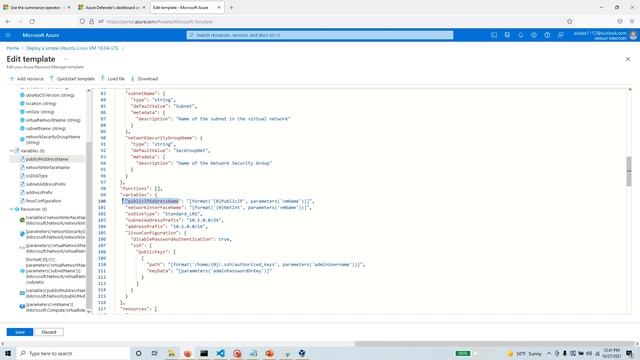Close the Edit template blade
Image resolution: width=640 pixels, height=360 pixels.
(628, 59)
